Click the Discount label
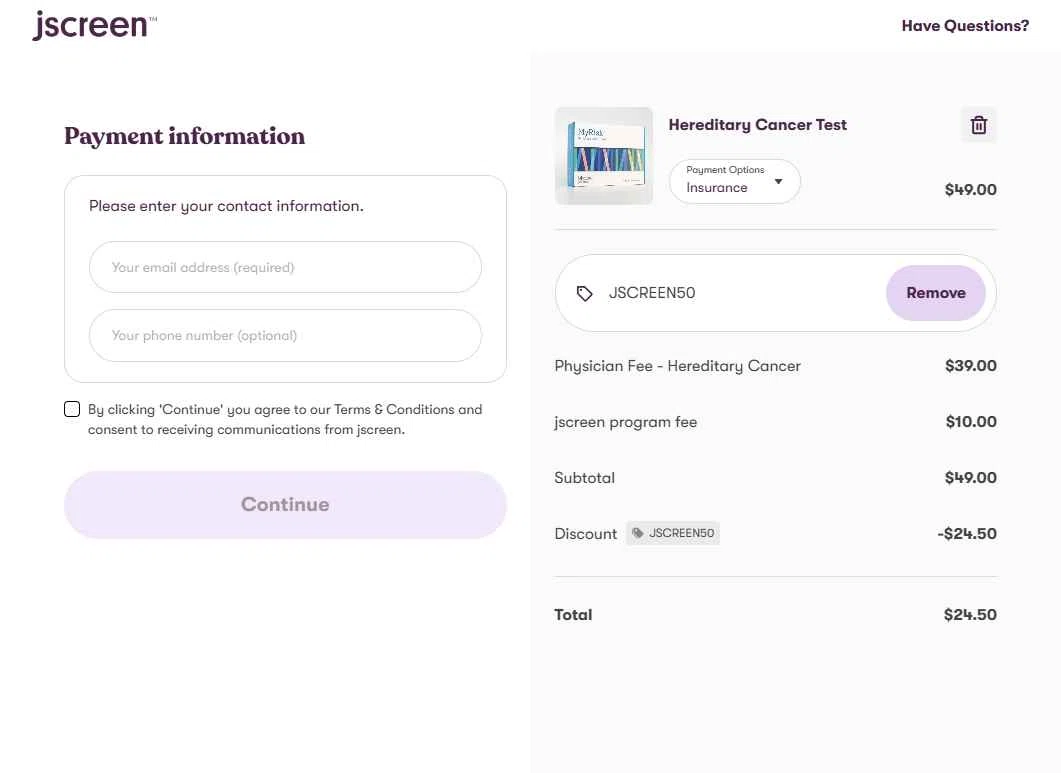1061x773 pixels. pyautogui.click(x=585, y=534)
